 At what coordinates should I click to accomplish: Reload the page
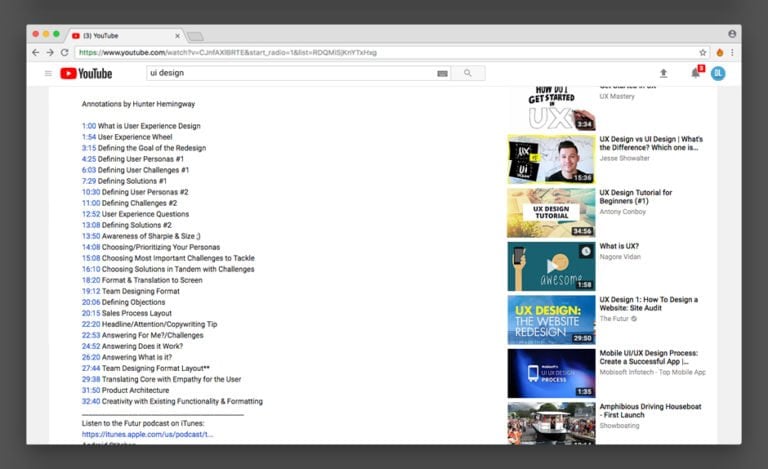click(65, 52)
